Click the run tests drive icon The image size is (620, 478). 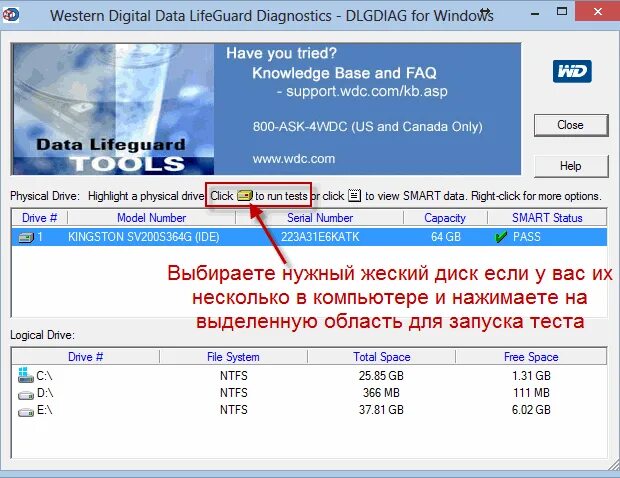[x=245, y=196]
